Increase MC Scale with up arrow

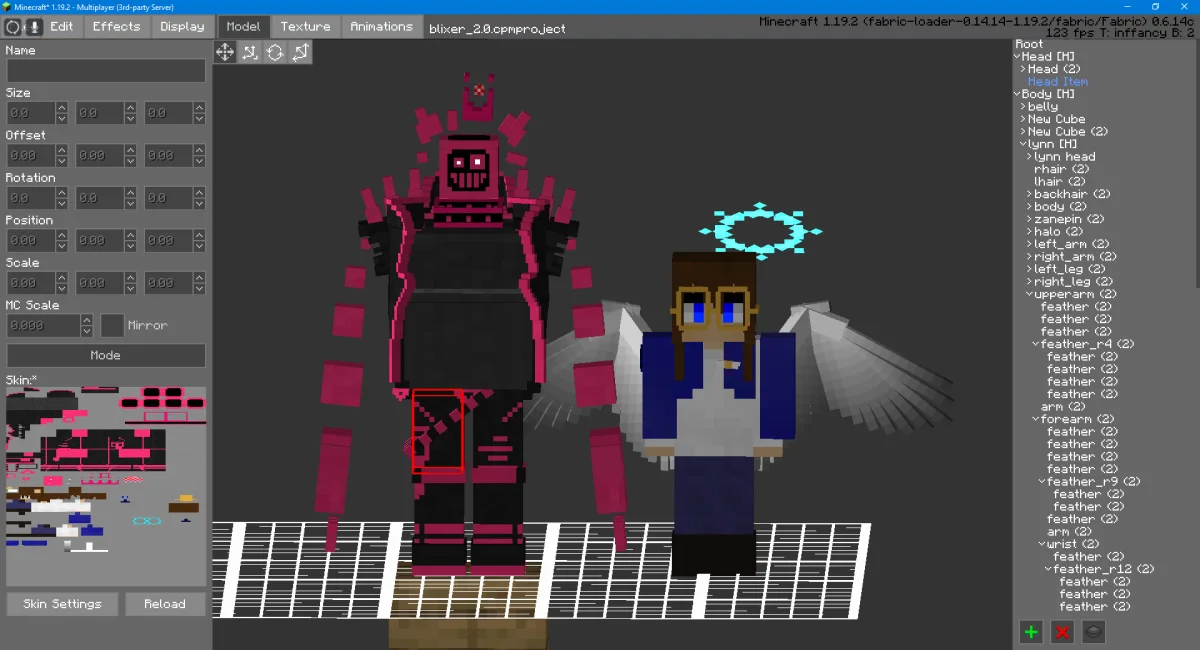coord(87,320)
